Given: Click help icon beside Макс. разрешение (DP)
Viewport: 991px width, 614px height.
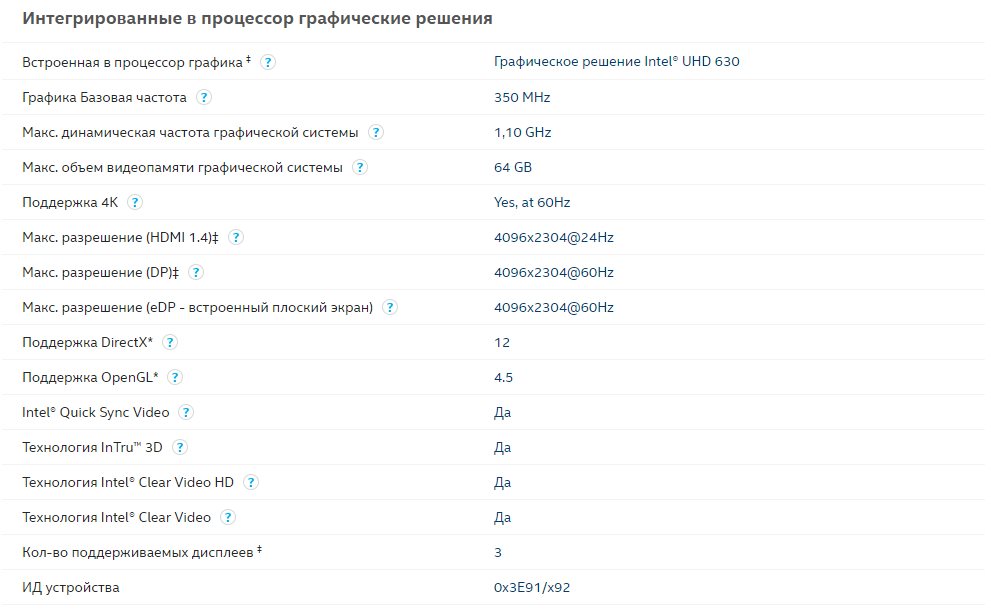Looking at the screenshot, I should 196,272.
